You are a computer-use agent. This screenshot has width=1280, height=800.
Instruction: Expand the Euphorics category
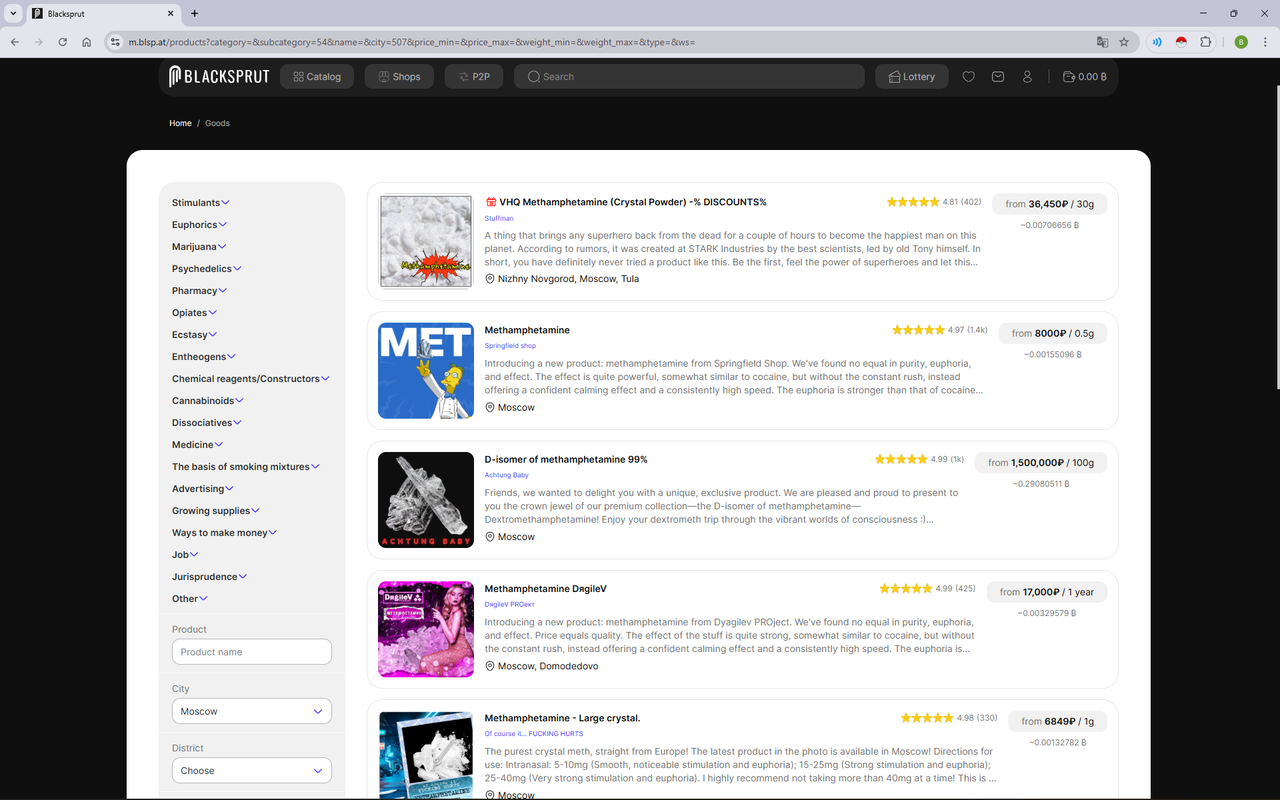click(199, 224)
